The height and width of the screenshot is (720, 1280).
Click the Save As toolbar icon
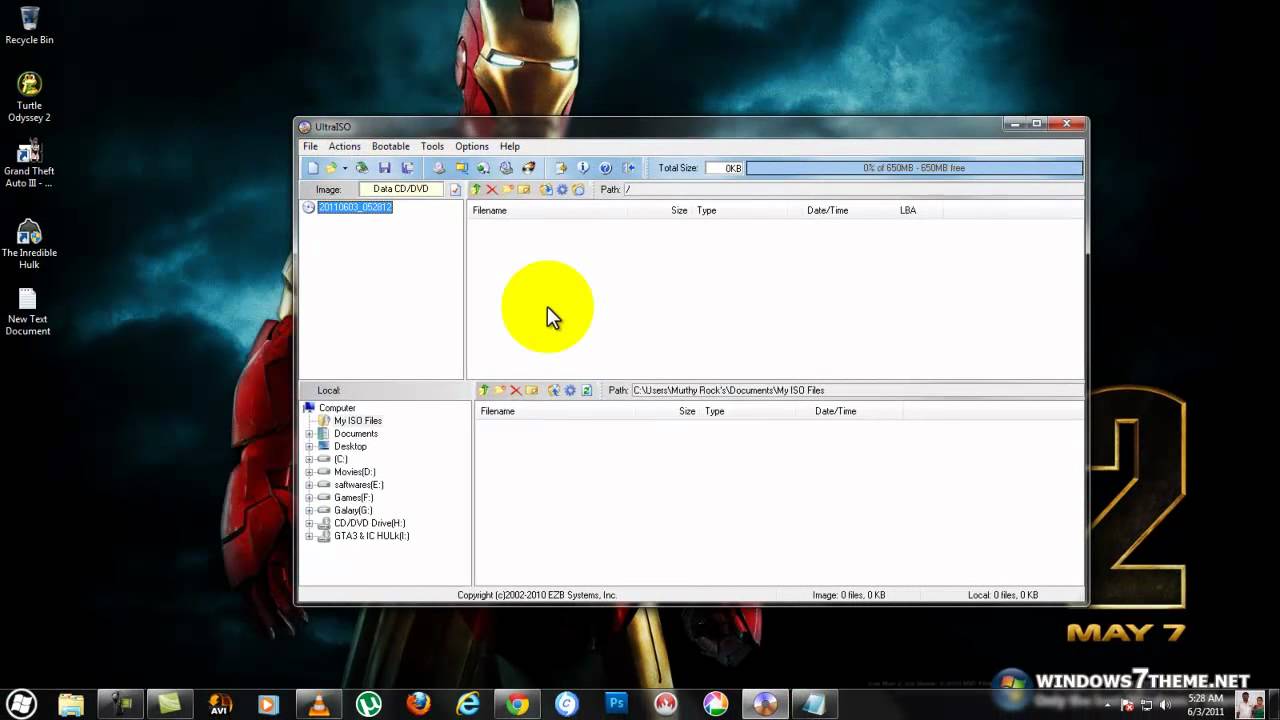[x=407, y=168]
